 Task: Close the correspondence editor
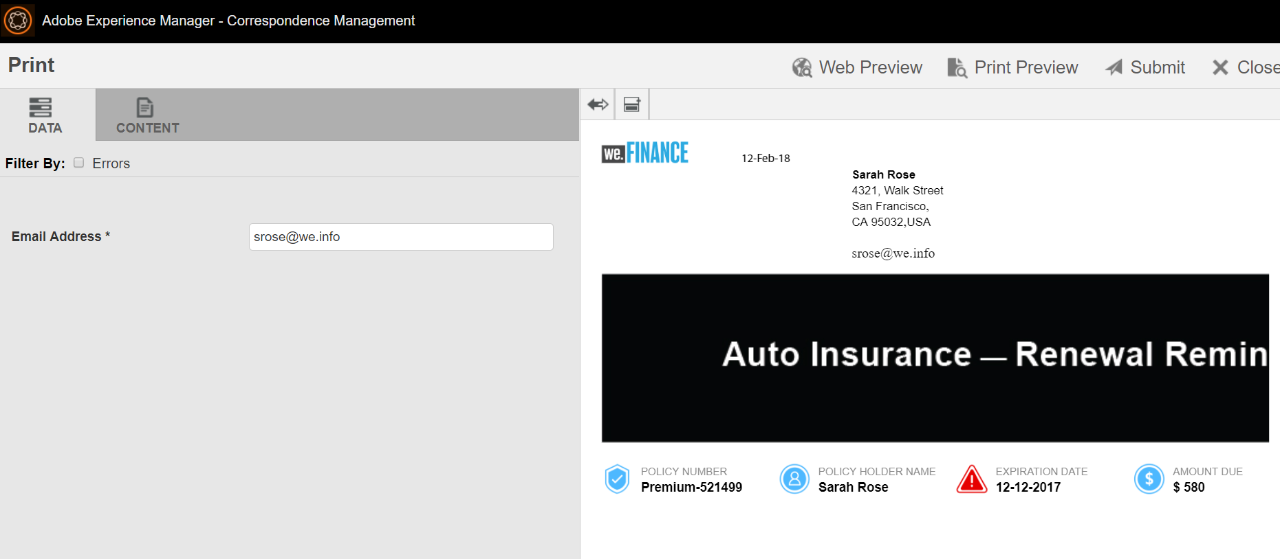(1244, 67)
